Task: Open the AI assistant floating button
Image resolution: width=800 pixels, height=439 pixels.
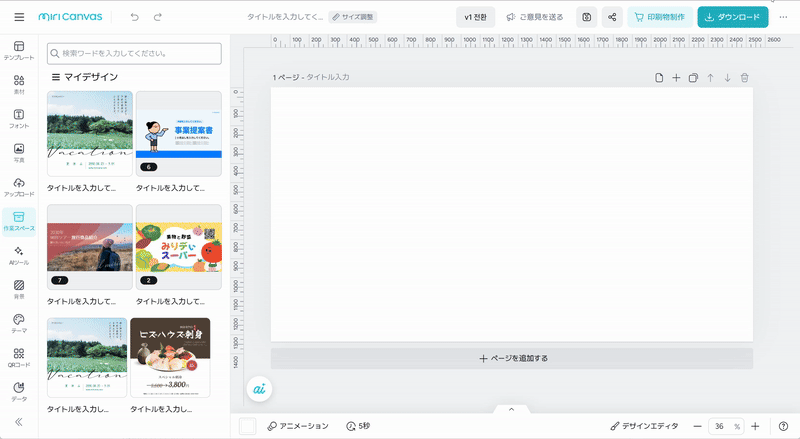Action: tap(258, 388)
